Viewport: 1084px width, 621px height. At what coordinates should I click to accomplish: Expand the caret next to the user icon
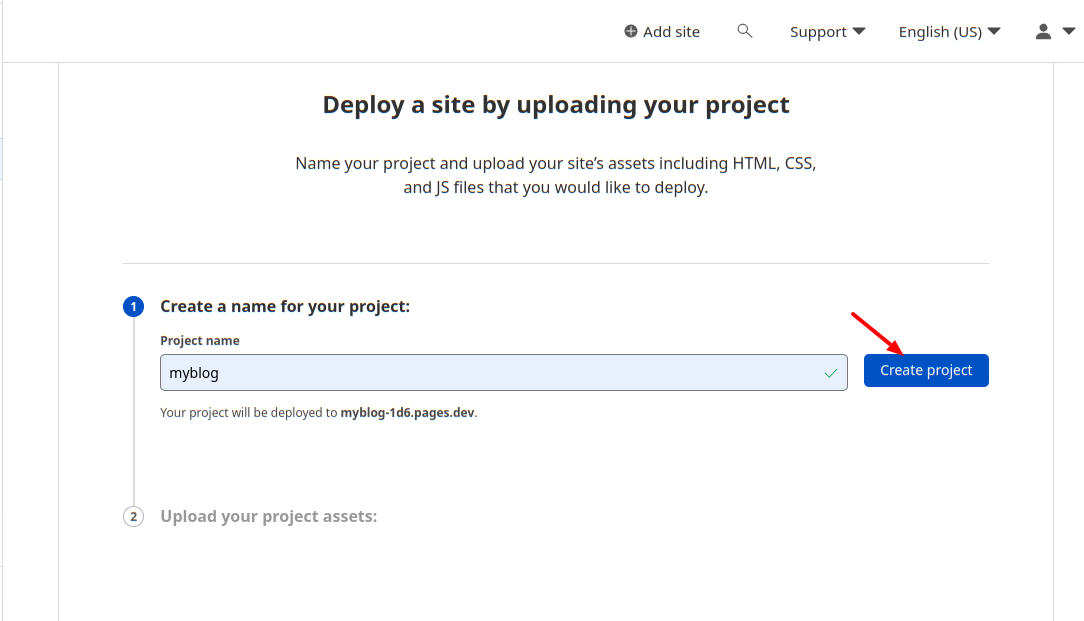[x=1067, y=32]
